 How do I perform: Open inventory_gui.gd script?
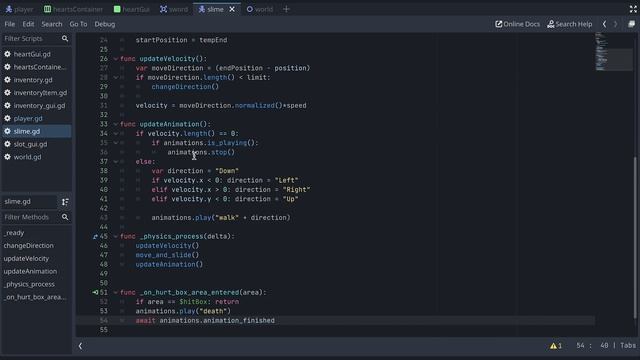(x=39, y=106)
